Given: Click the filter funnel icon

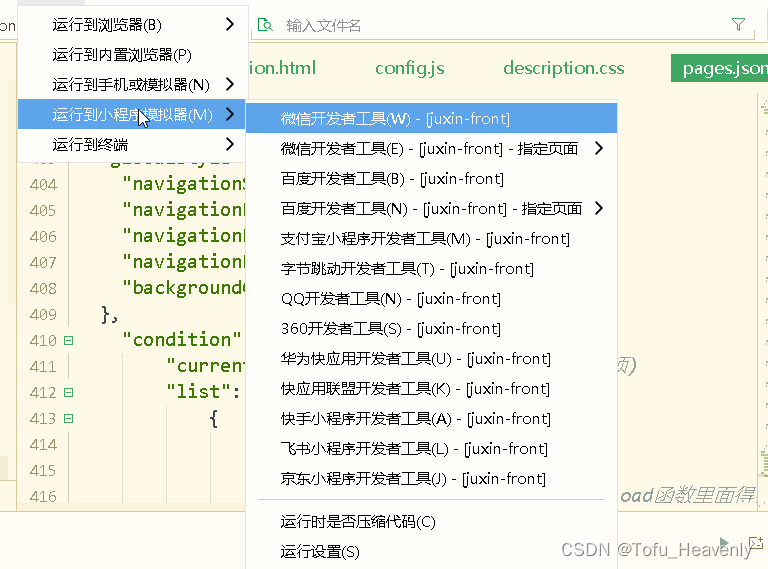Looking at the screenshot, I should pos(738,24).
